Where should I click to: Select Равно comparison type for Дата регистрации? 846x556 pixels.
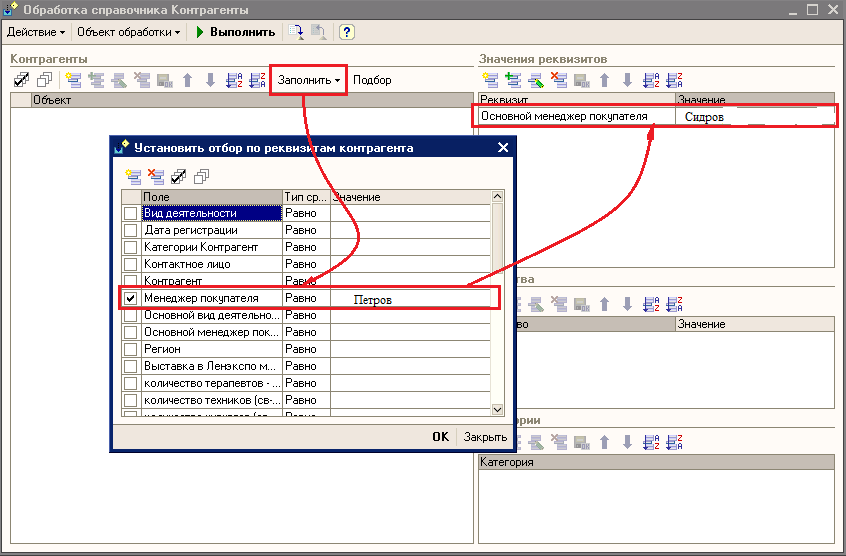(x=305, y=230)
